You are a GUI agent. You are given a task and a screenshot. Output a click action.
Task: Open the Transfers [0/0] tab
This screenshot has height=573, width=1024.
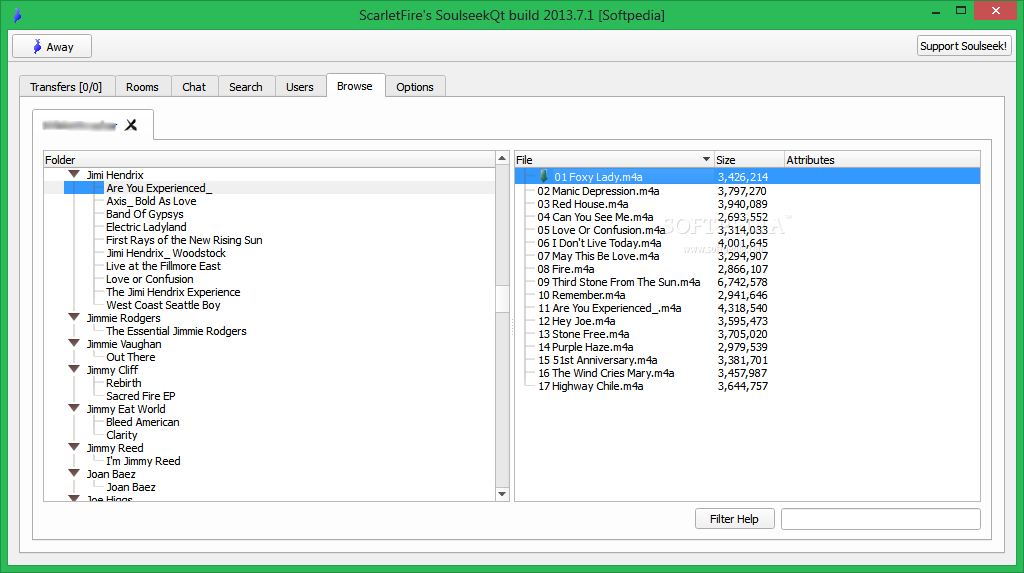point(66,87)
